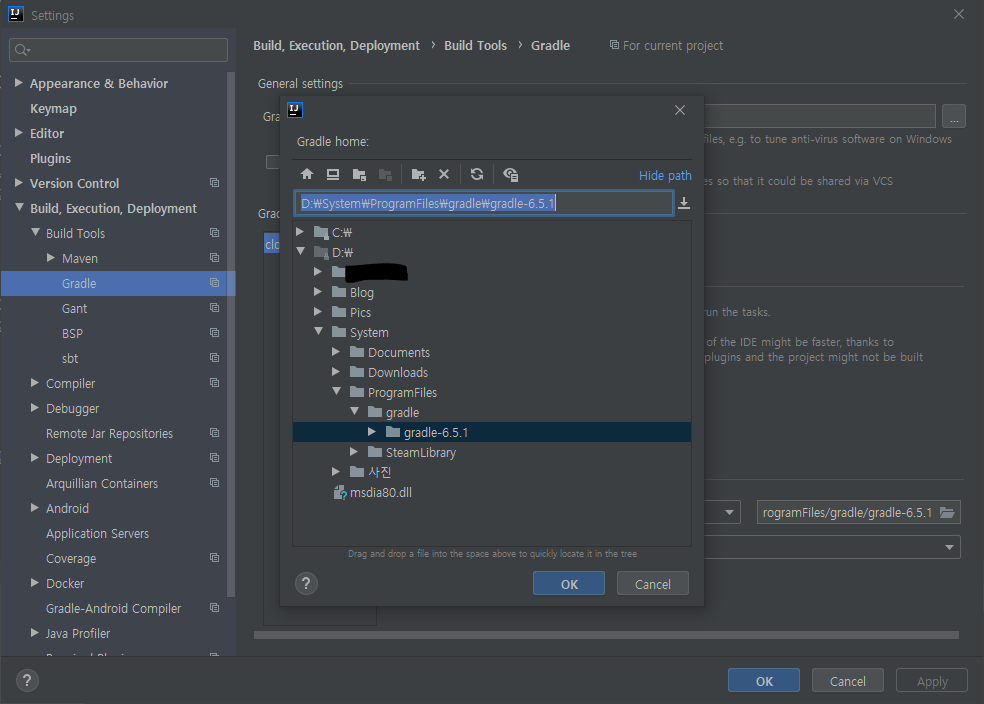984x704 pixels.
Task: Toggle Show Hidden Files and Directories icon
Action: tap(510, 174)
